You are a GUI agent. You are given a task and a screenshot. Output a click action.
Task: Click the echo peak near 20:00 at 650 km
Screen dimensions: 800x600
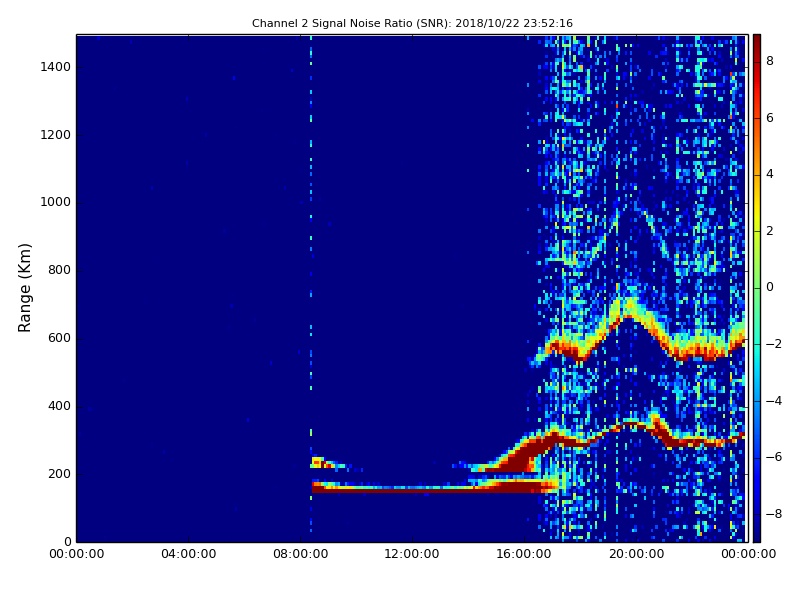628,309
